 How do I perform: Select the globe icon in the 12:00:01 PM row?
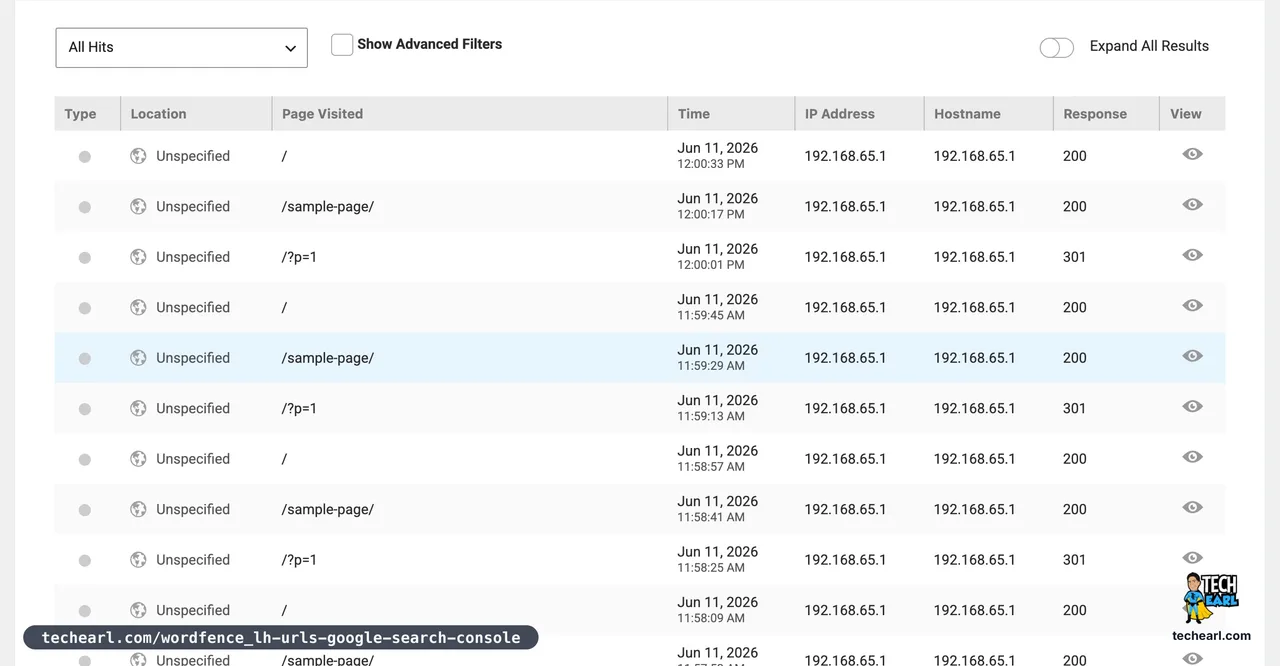point(138,257)
